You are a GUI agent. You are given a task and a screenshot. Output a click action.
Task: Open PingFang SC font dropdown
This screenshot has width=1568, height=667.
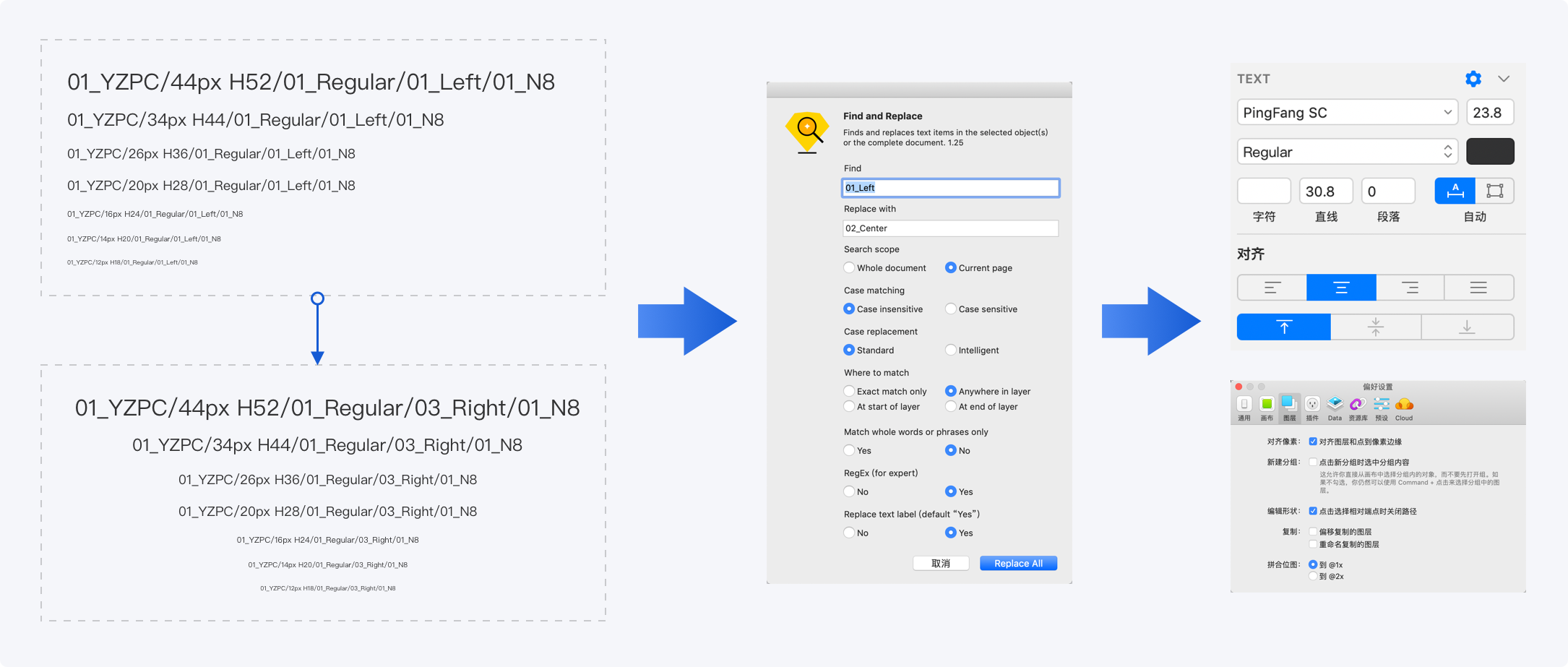click(x=1347, y=113)
